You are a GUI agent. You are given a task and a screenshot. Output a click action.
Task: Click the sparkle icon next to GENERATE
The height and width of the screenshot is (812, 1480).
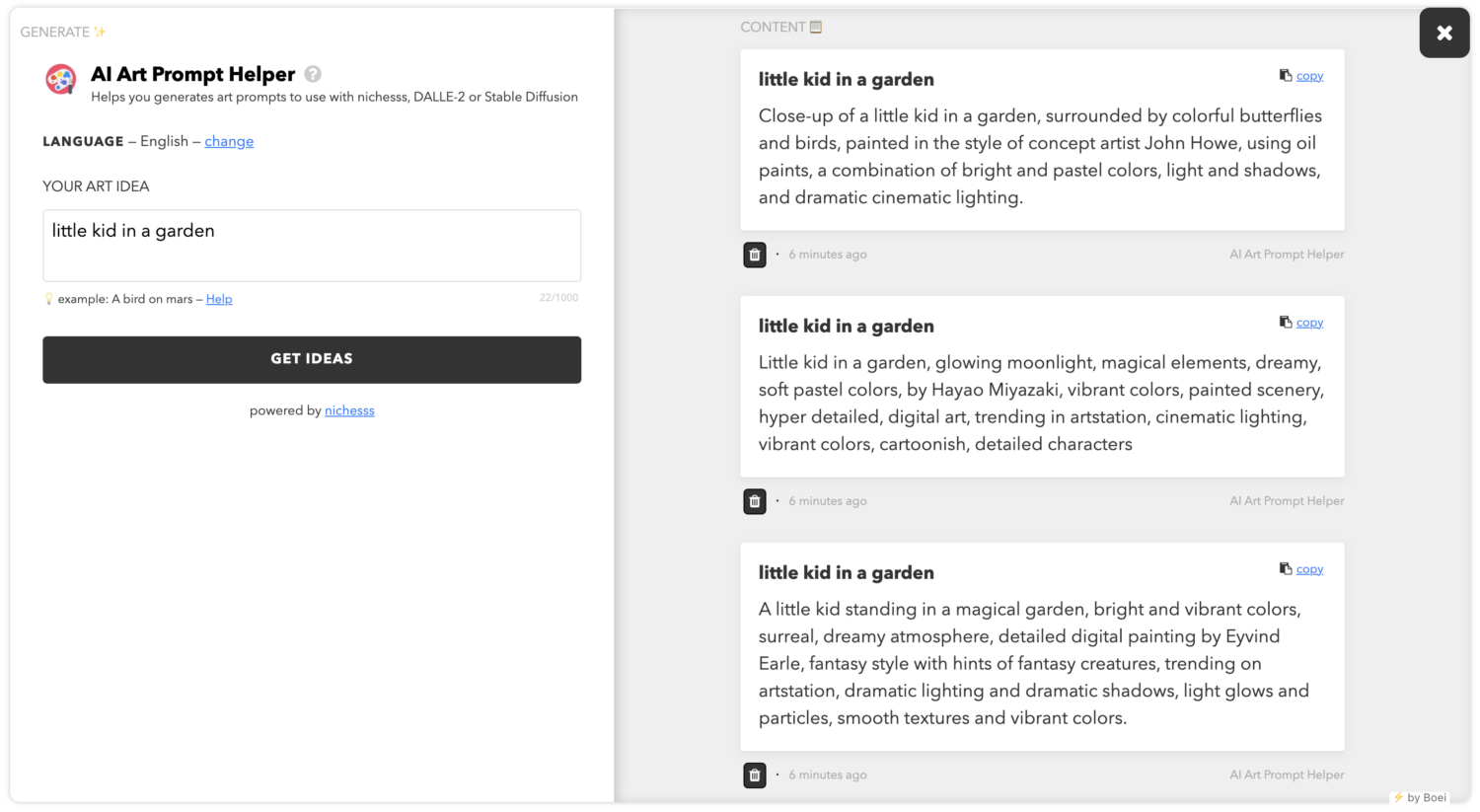click(99, 31)
